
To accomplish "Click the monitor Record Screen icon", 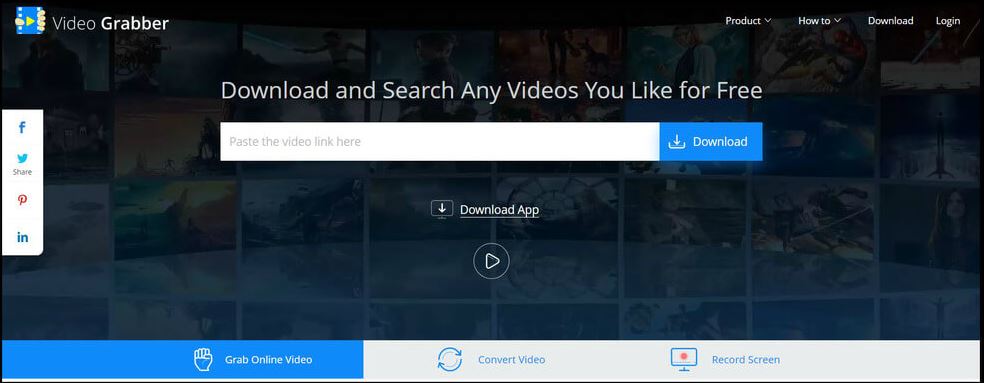I will pyautogui.click(x=685, y=360).
